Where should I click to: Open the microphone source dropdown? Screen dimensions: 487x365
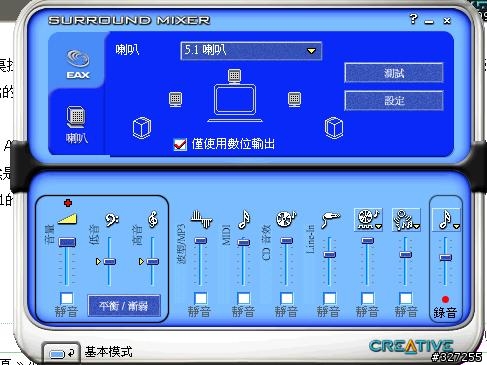click(406, 220)
